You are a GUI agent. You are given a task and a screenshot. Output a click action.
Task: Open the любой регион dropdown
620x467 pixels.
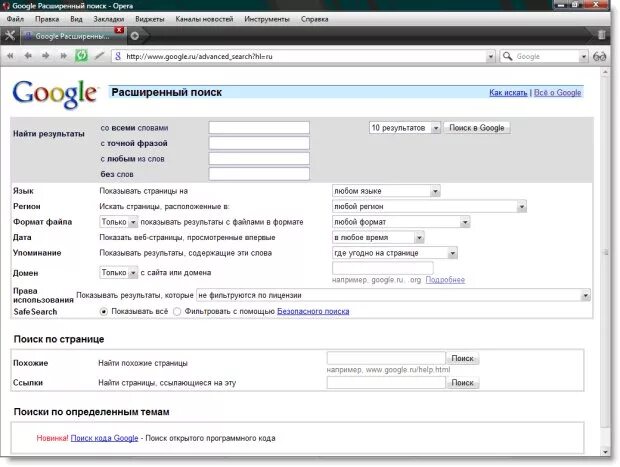point(429,206)
